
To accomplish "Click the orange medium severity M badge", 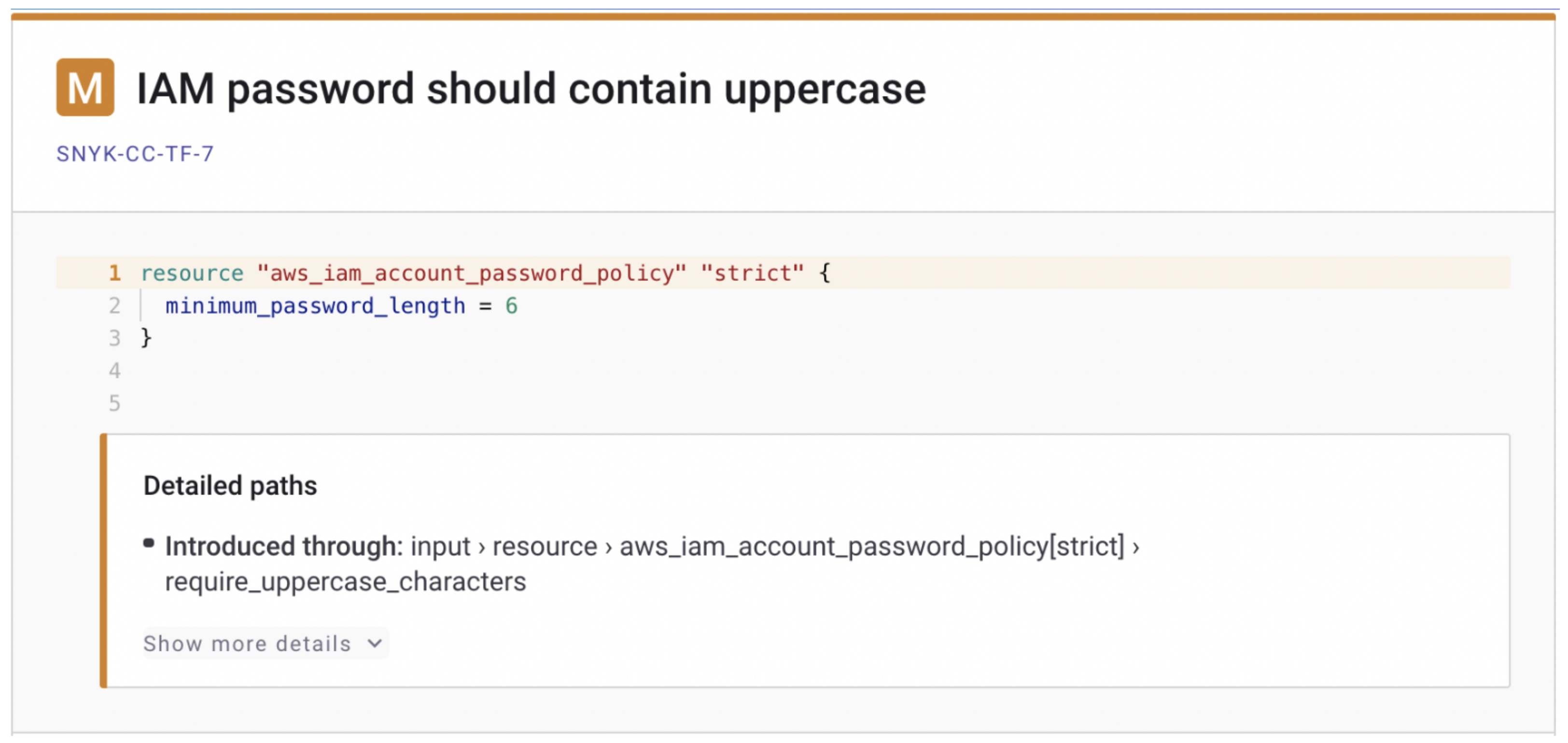I will pos(85,88).
